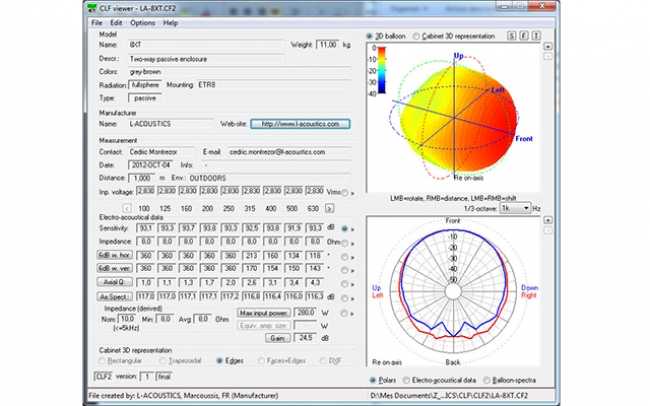Click the Radiation 'fullsphere' field
650x406 pixels.
click(145, 85)
